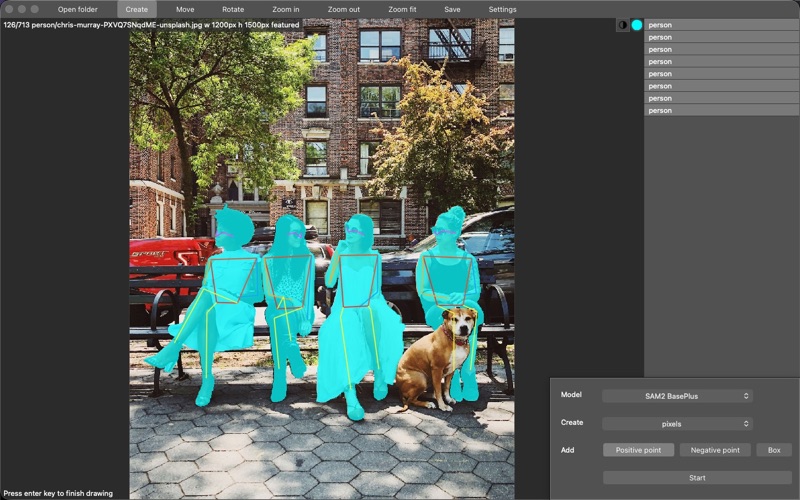The image size is (800, 500).
Task: Toggle the Positive point add mode
Action: 638,450
